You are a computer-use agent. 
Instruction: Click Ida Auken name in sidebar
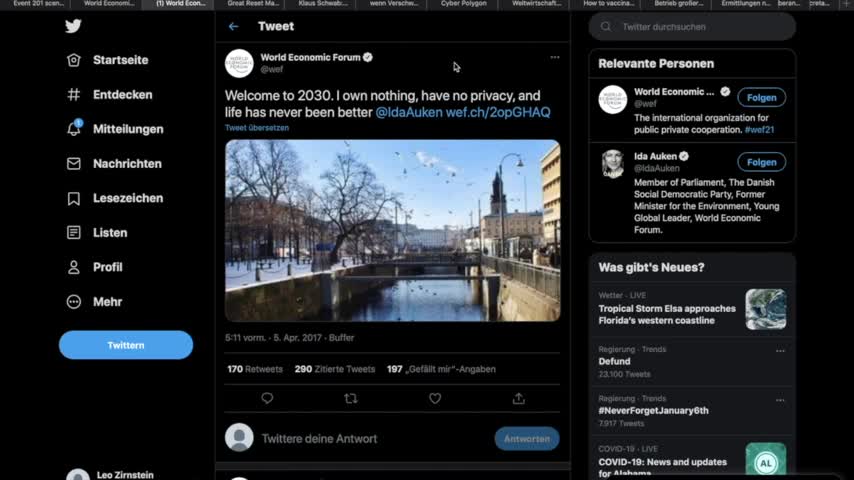click(655, 156)
